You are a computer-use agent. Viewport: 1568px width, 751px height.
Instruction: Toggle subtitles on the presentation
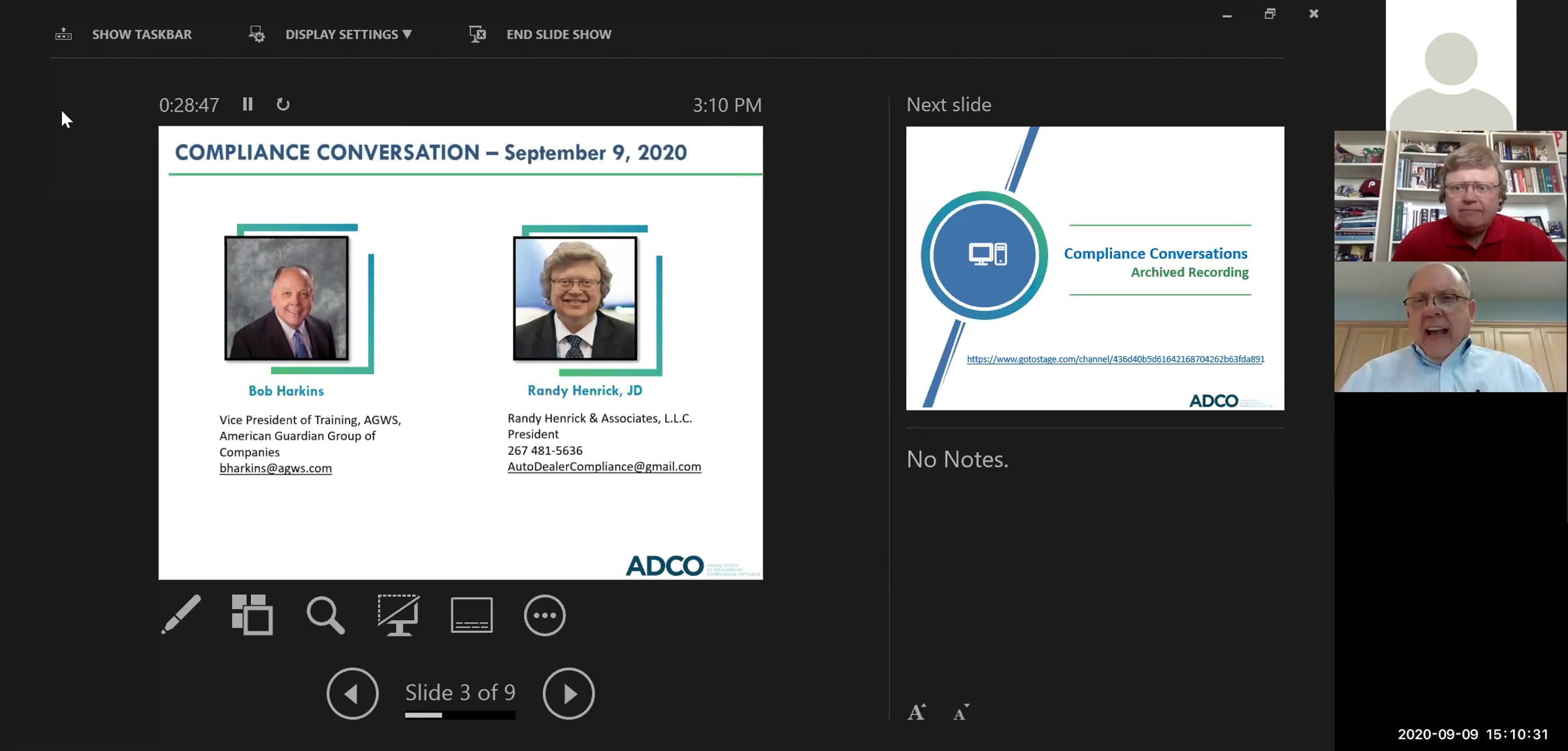point(472,615)
